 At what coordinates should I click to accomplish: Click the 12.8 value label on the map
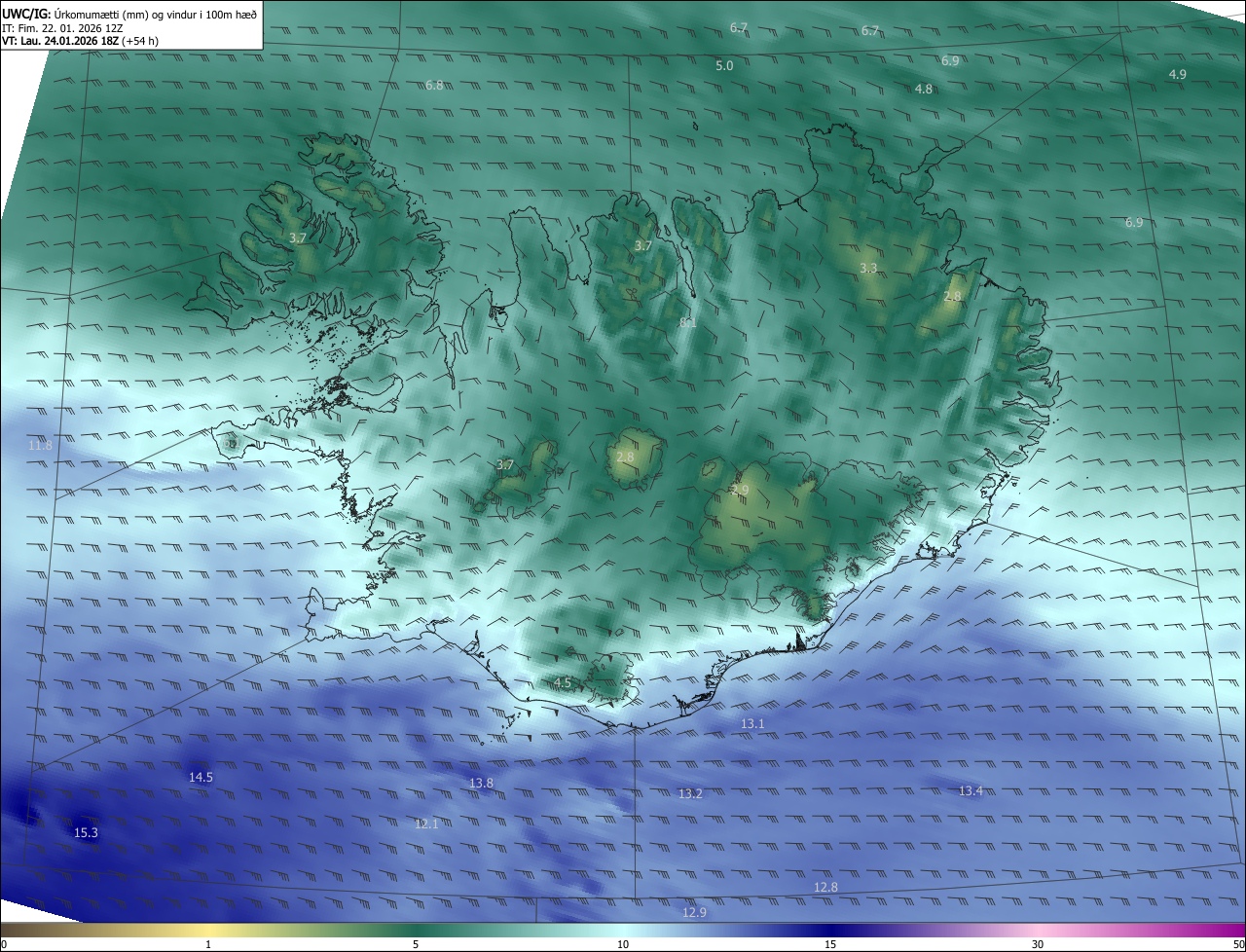tap(825, 888)
